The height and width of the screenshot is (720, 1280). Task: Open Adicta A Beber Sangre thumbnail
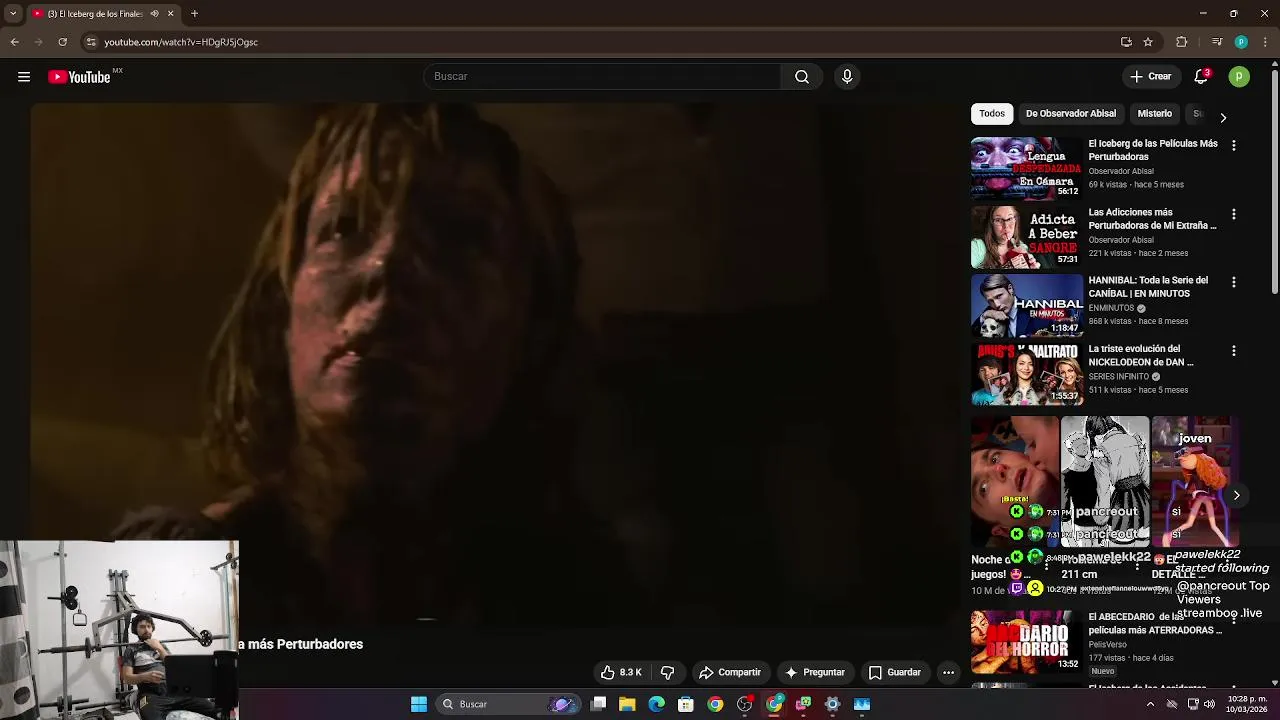[x=1027, y=237]
